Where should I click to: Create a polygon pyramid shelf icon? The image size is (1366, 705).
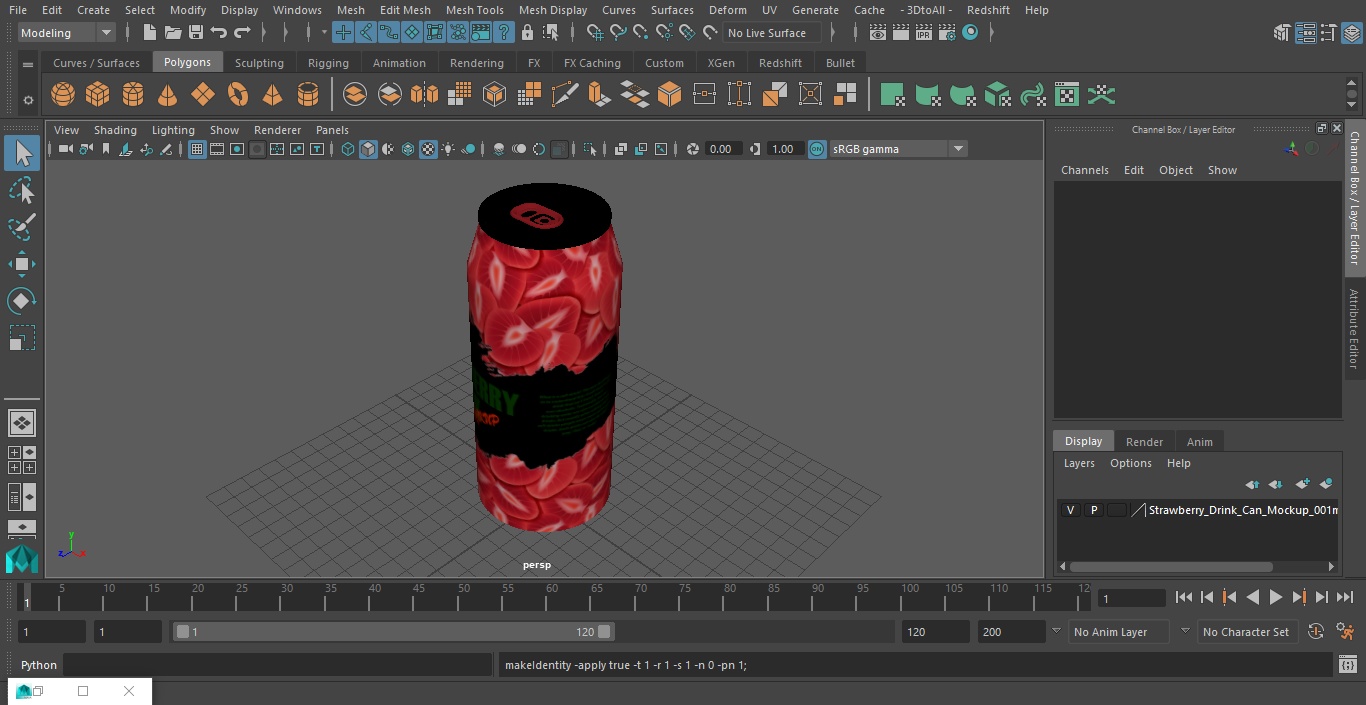pos(272,95)
